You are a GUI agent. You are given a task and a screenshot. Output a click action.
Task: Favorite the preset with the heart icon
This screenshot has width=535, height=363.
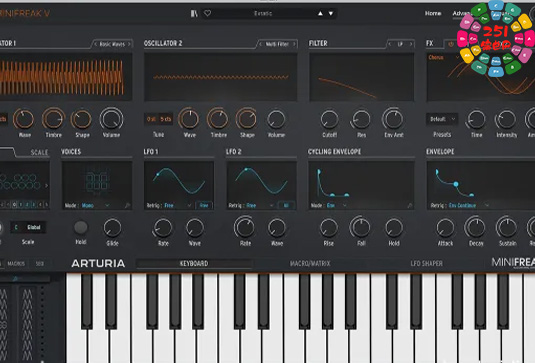click(x=207, y=13)
